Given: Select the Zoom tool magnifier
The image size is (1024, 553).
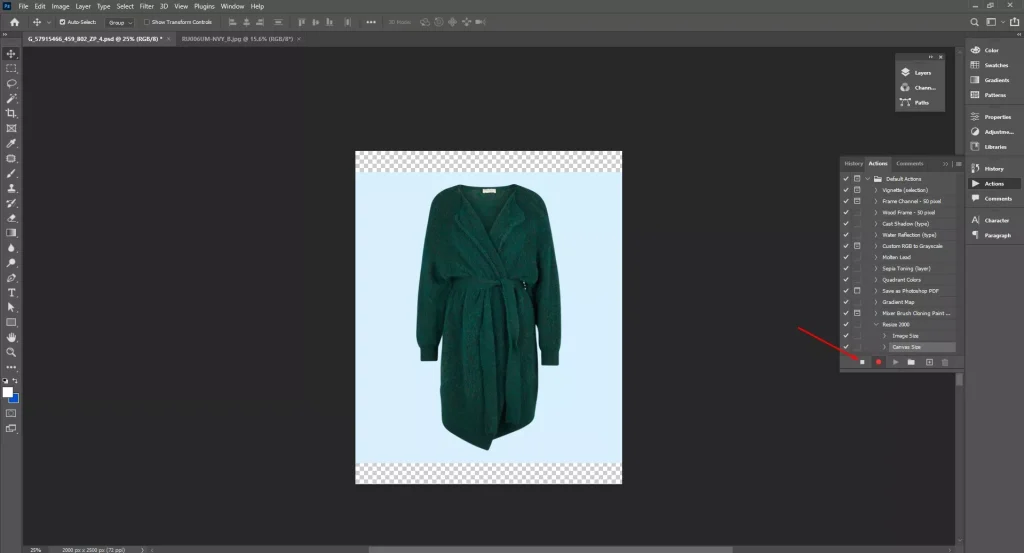Looking at the screenshot, I should tap(12, 352).
